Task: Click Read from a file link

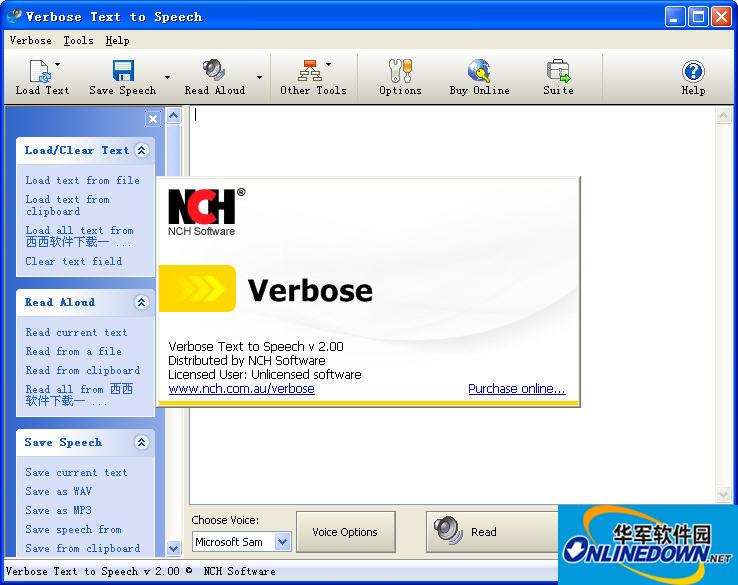Action: point(73,351)
